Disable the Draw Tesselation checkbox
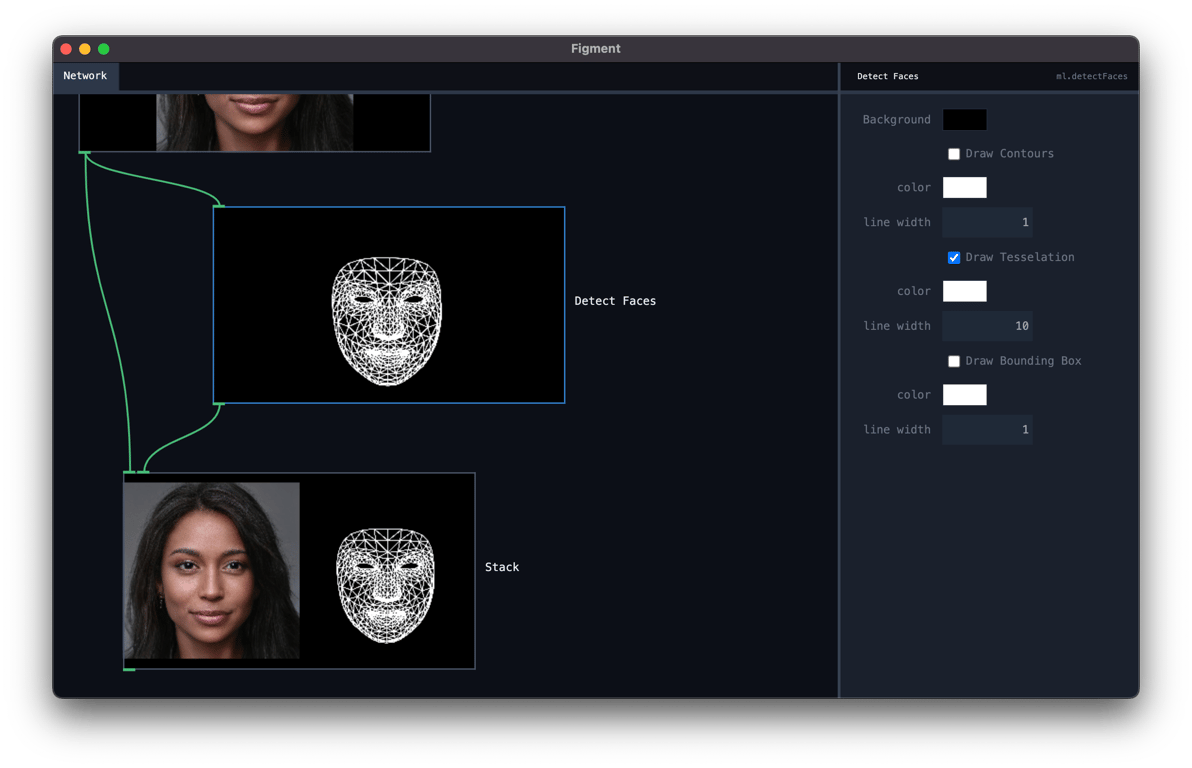This screenshot has height=768, width=1192. click(954, 257)
